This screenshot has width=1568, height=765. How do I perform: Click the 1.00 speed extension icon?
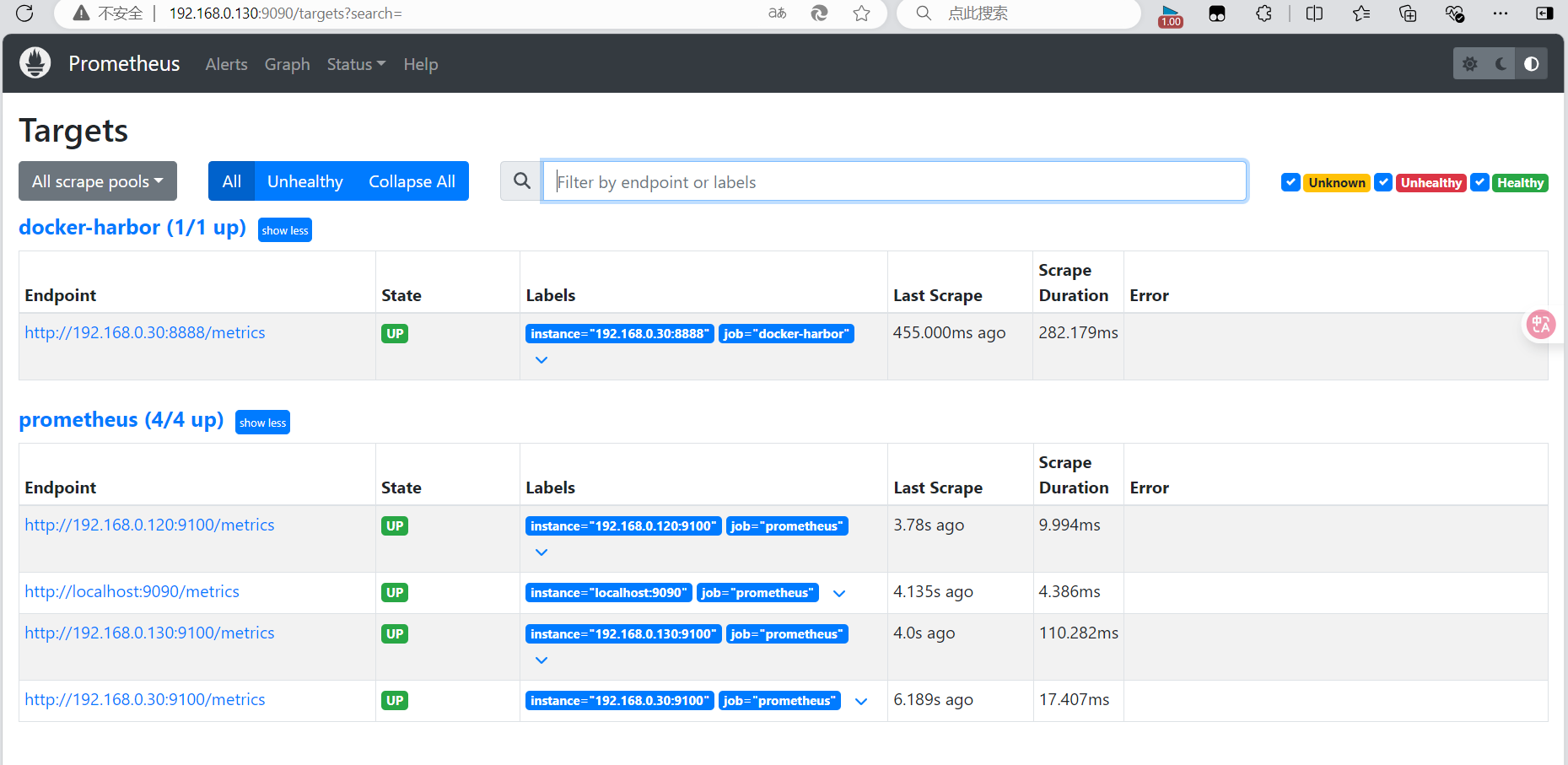point(1171,15)
